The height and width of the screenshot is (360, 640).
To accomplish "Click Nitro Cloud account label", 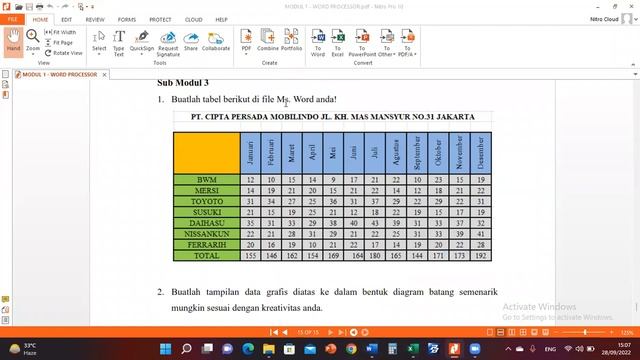I will 604,19.
